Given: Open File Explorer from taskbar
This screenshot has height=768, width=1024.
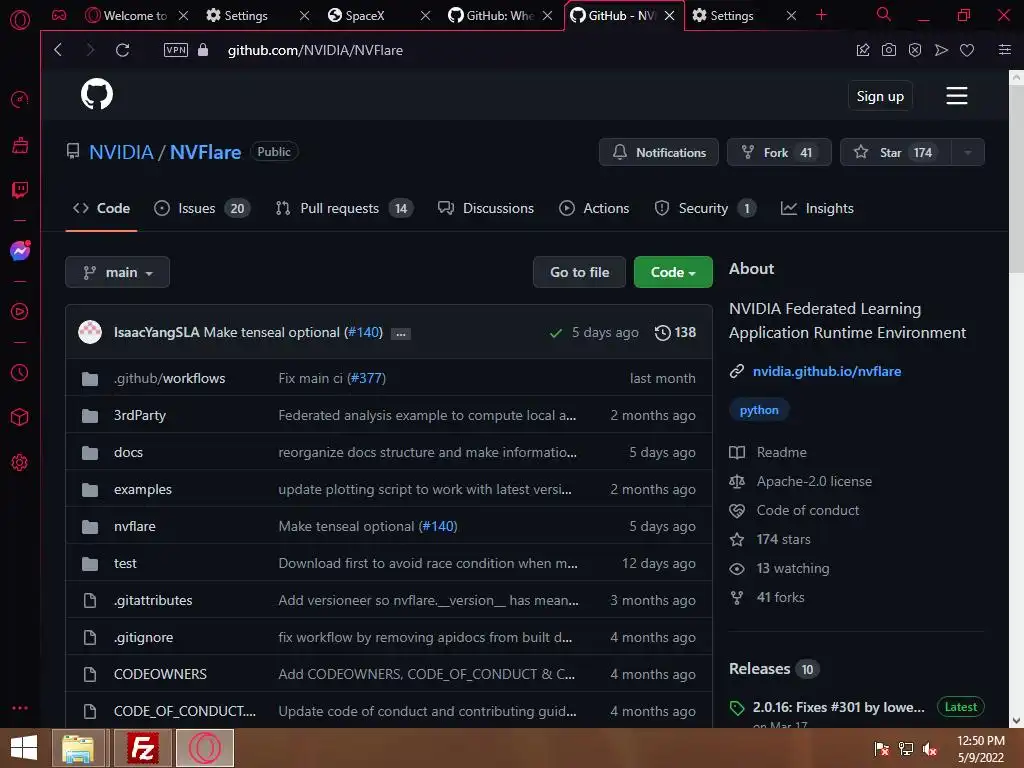Looking at the screenshot, I should (78, 748).
